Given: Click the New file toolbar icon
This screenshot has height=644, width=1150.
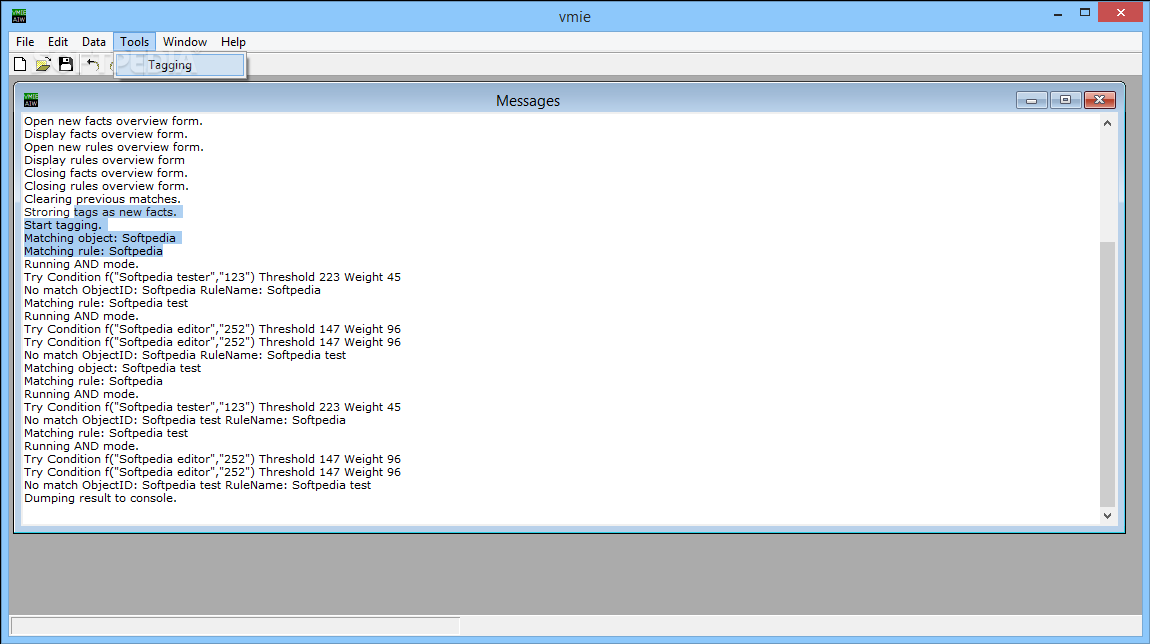Looking at the screenshot, I should pyautogui.click(x=20, y=65).
